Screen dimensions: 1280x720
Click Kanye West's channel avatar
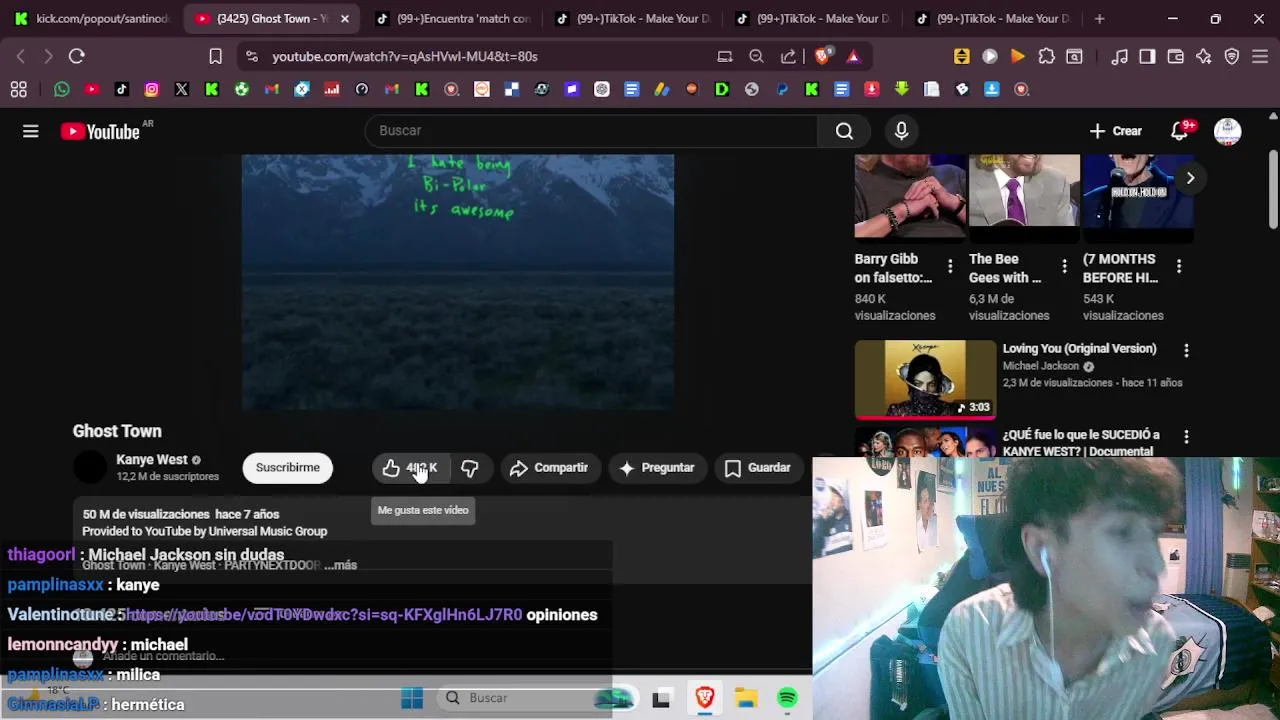[x=90, y=468]
